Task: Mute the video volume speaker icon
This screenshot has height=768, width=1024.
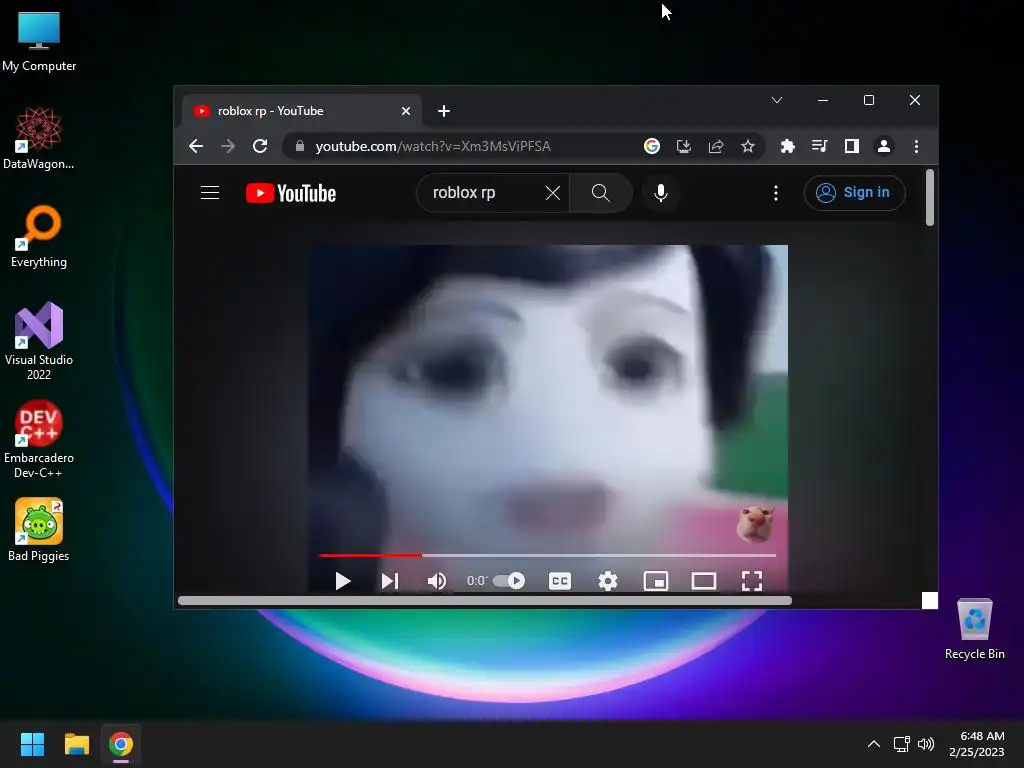Action: point(436,581)
